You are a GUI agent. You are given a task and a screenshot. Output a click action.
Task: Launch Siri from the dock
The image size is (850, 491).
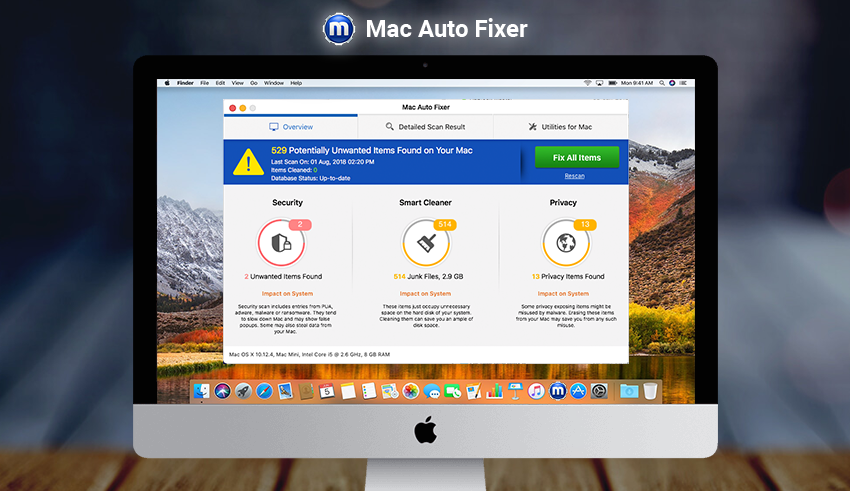(222, 391)
